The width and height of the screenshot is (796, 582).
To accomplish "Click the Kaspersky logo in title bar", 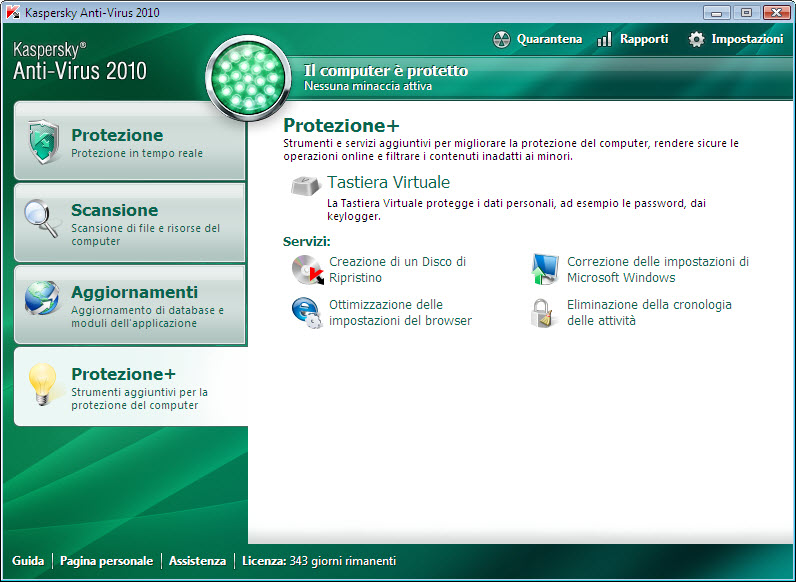I will point(13,12).
